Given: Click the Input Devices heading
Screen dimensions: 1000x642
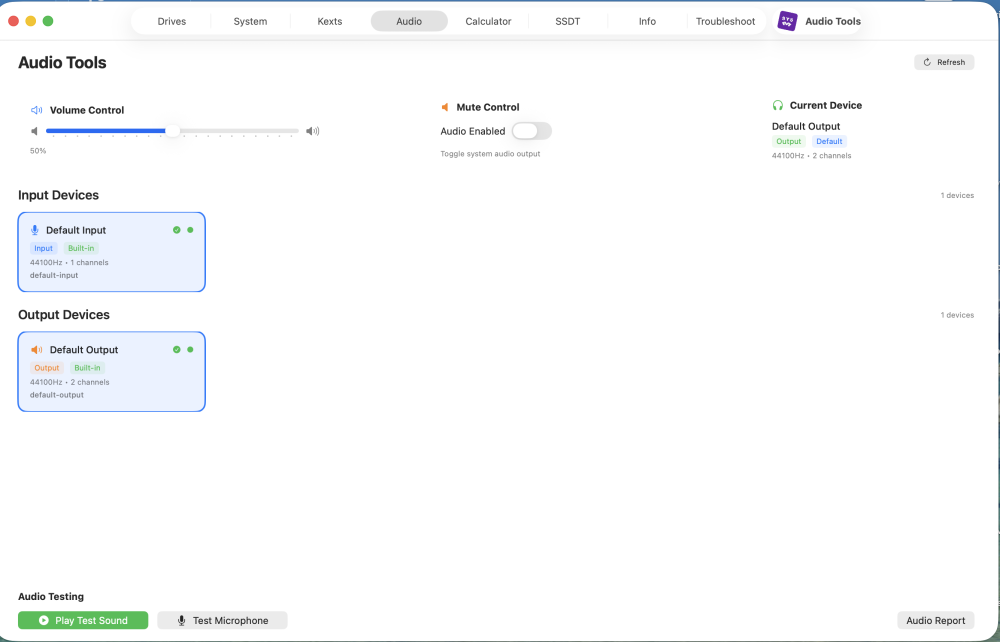Looking at the screenshot, I should click(59, 195).
